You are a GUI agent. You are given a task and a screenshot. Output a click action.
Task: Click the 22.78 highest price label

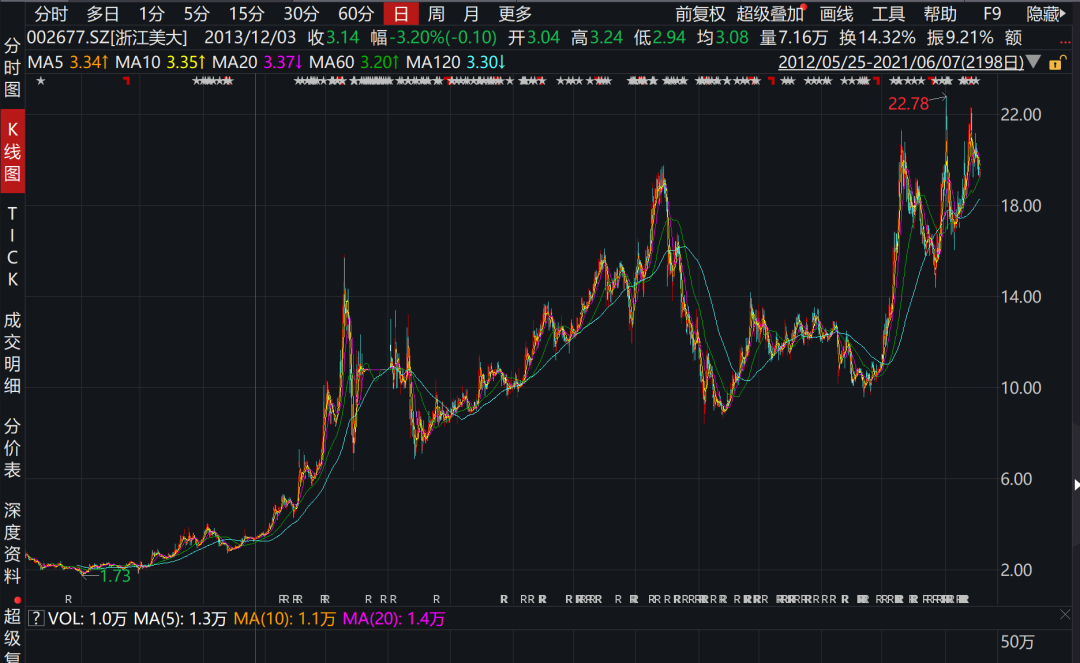(x=908, y=104)
